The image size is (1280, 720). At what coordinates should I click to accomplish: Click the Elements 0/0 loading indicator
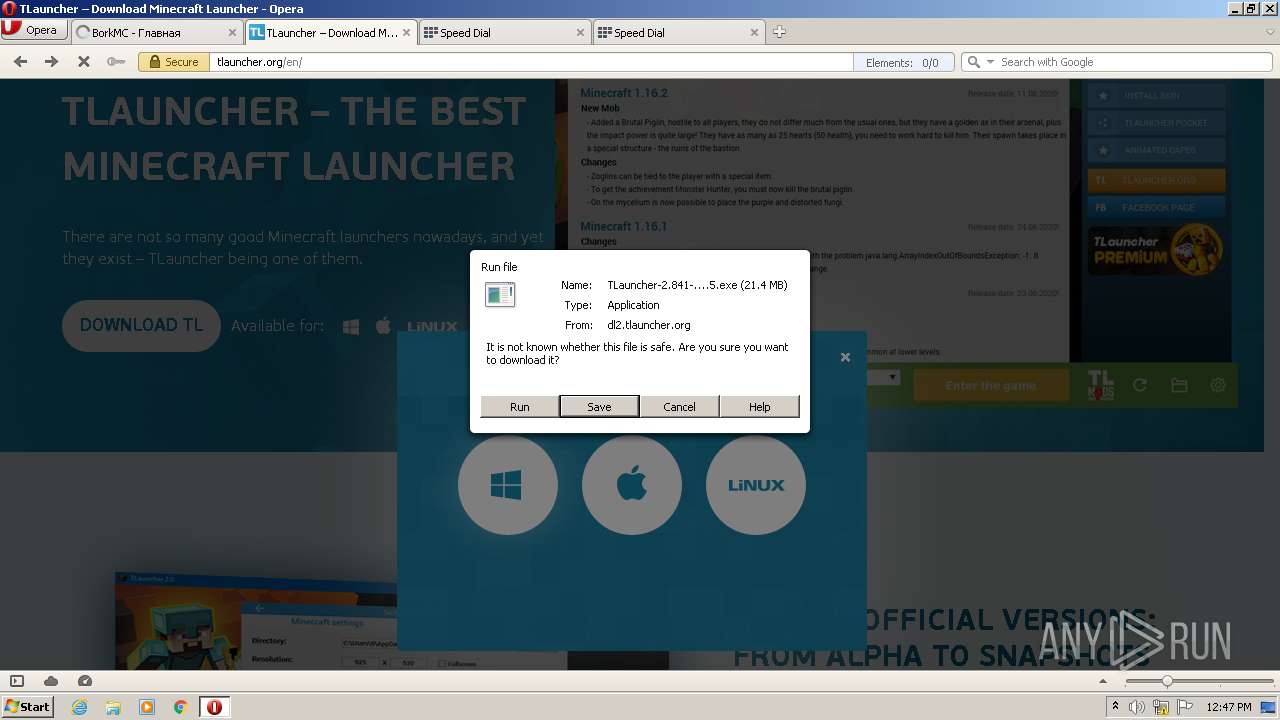pyautogui.click(x=903, y=62)
